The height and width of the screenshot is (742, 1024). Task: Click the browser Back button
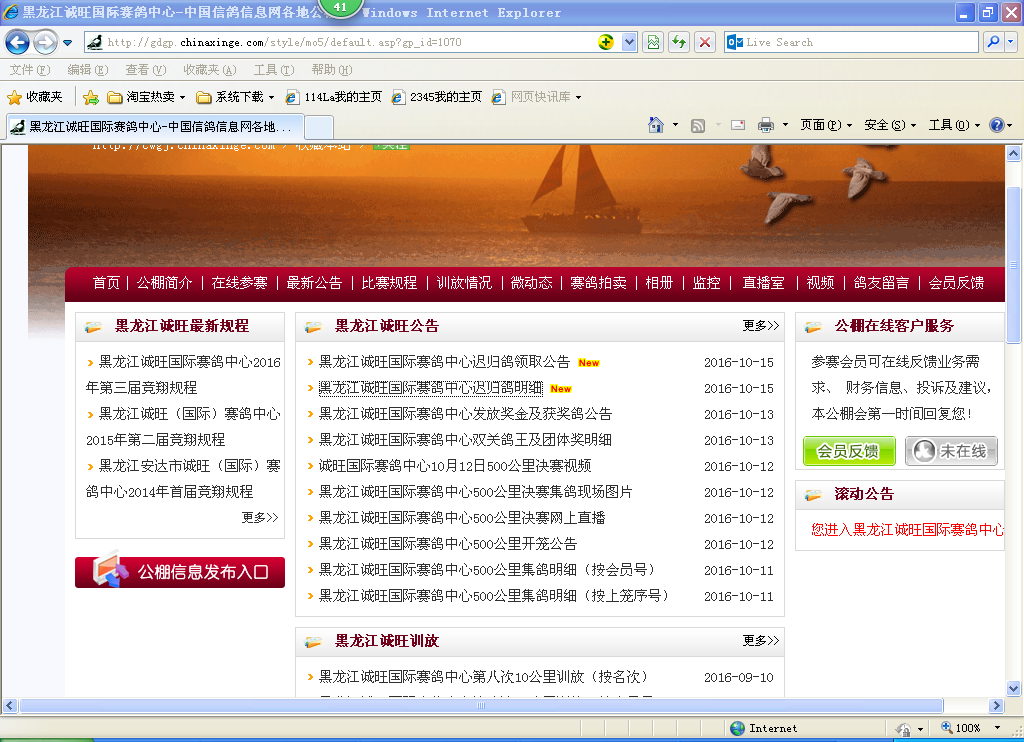pyautogui.click(x=17, y=43)
